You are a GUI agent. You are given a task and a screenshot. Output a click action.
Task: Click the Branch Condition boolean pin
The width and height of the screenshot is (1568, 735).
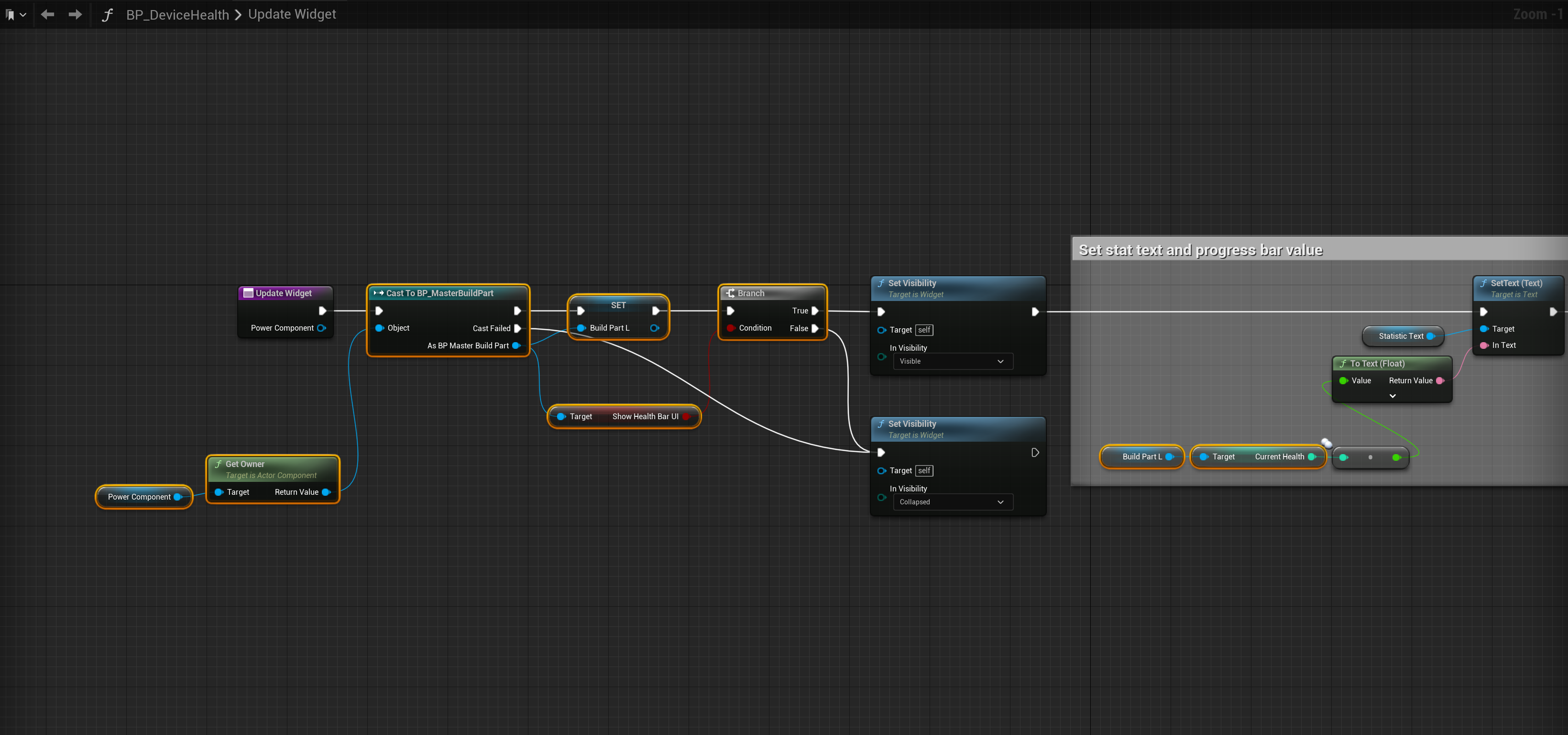pyautogui.click(x=730, y=328)
